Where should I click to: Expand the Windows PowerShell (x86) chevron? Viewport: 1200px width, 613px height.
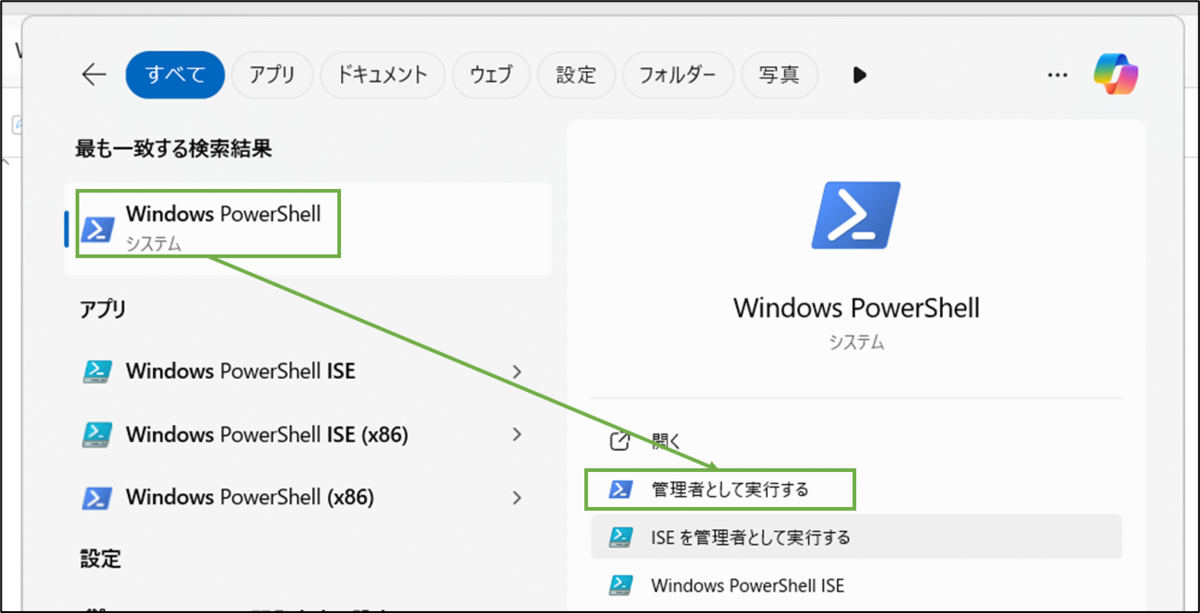click(517, 497)
